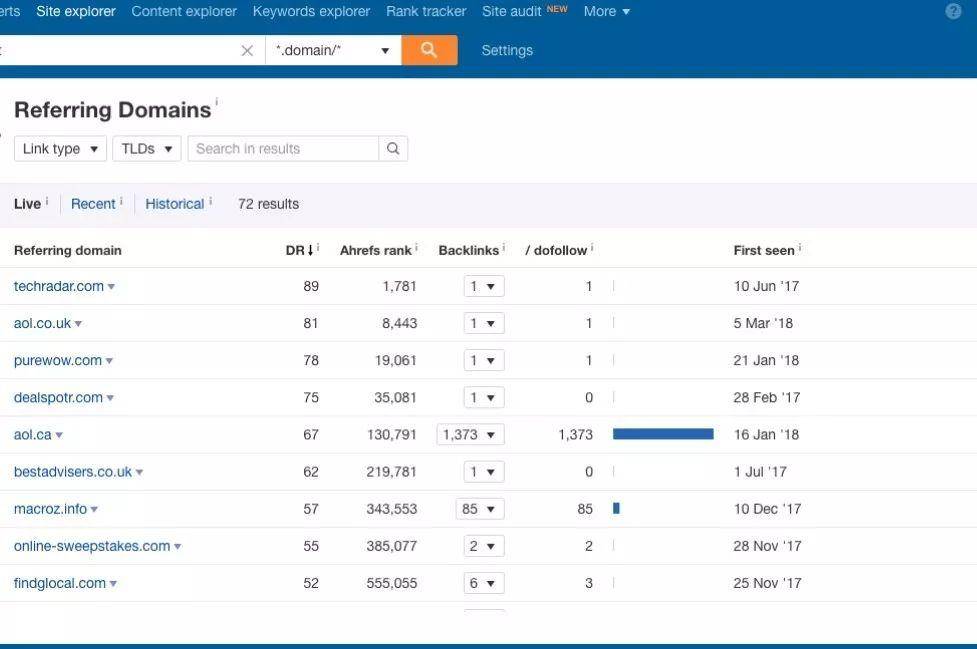The width and height of the screenshot is (977, 649).
Task: Open Rank tracker in top navigation
Action: [x=426, y=11]
